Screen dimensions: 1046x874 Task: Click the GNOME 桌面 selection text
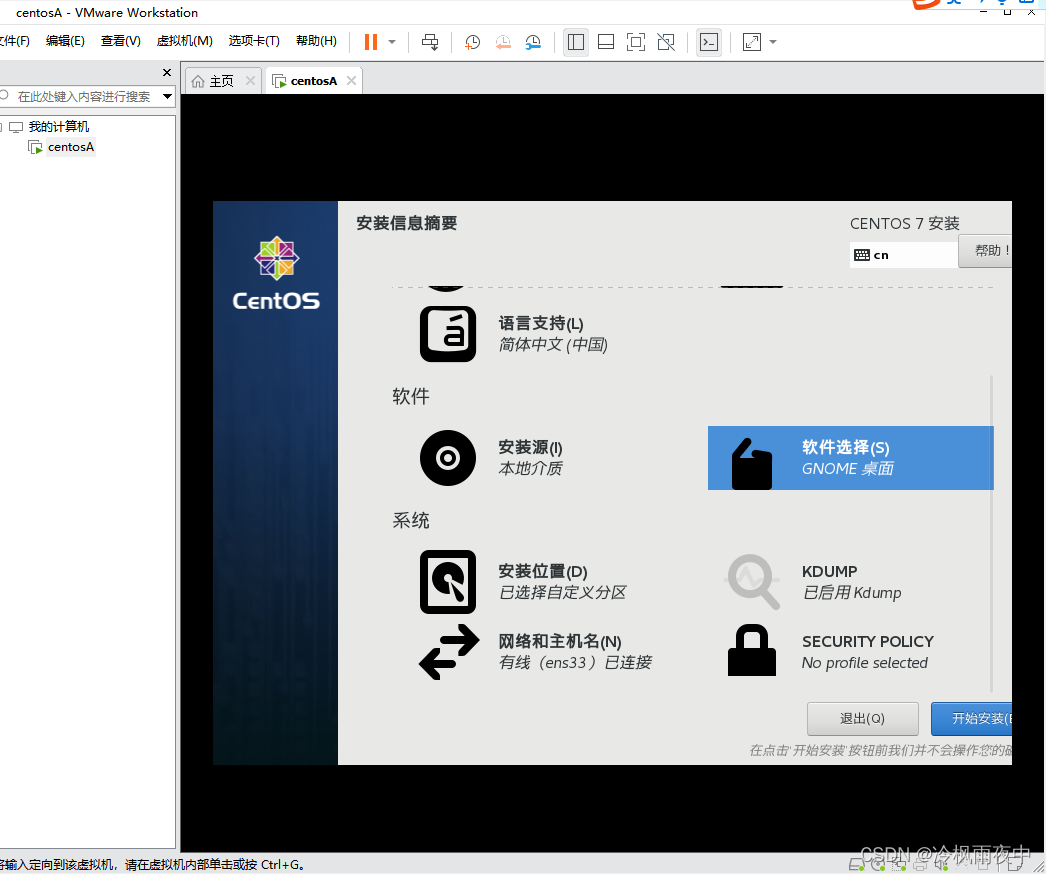pos(848,469)
